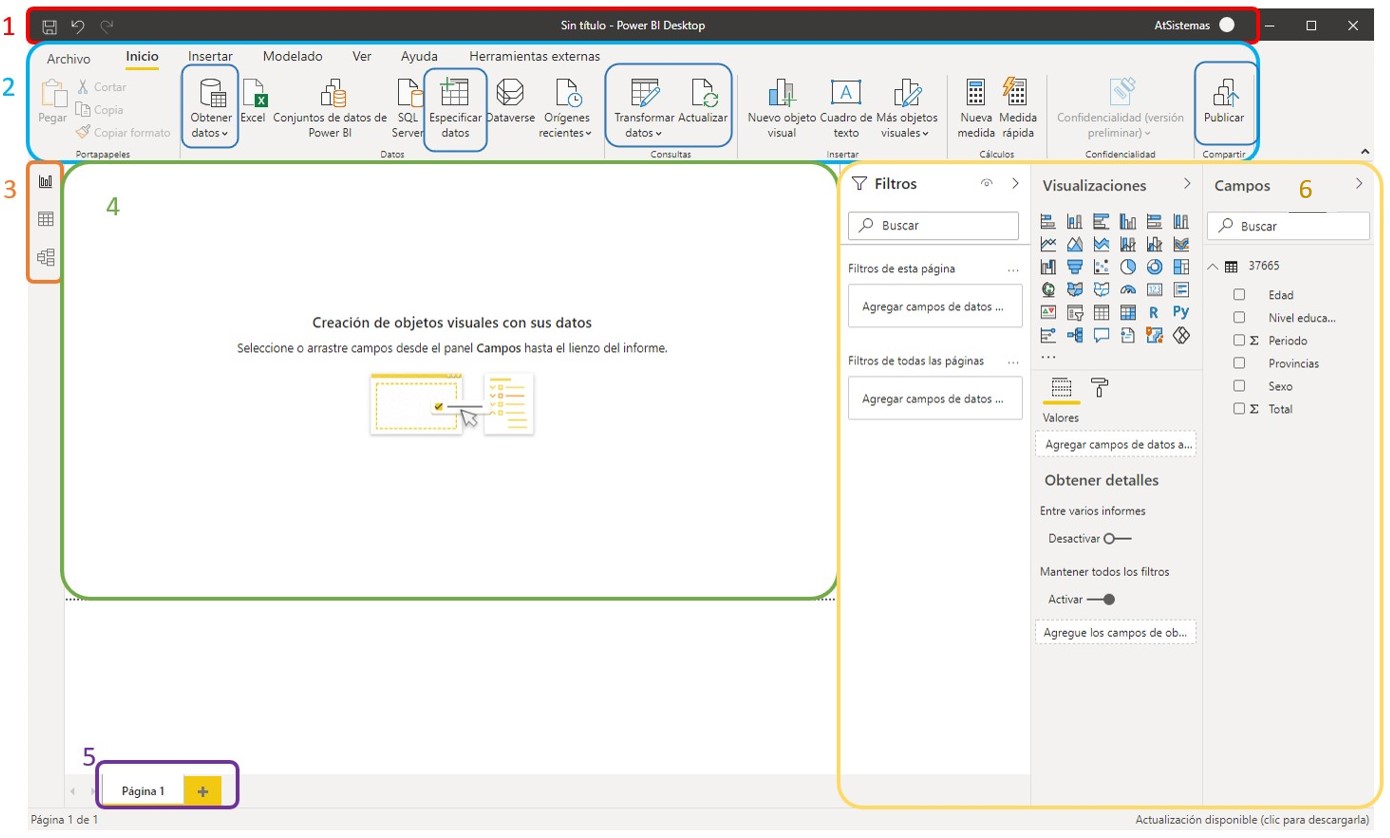Viewport: 1390px width, 838px height.
Task: Tick the Periodo field checkbox
Action: 1239,340
